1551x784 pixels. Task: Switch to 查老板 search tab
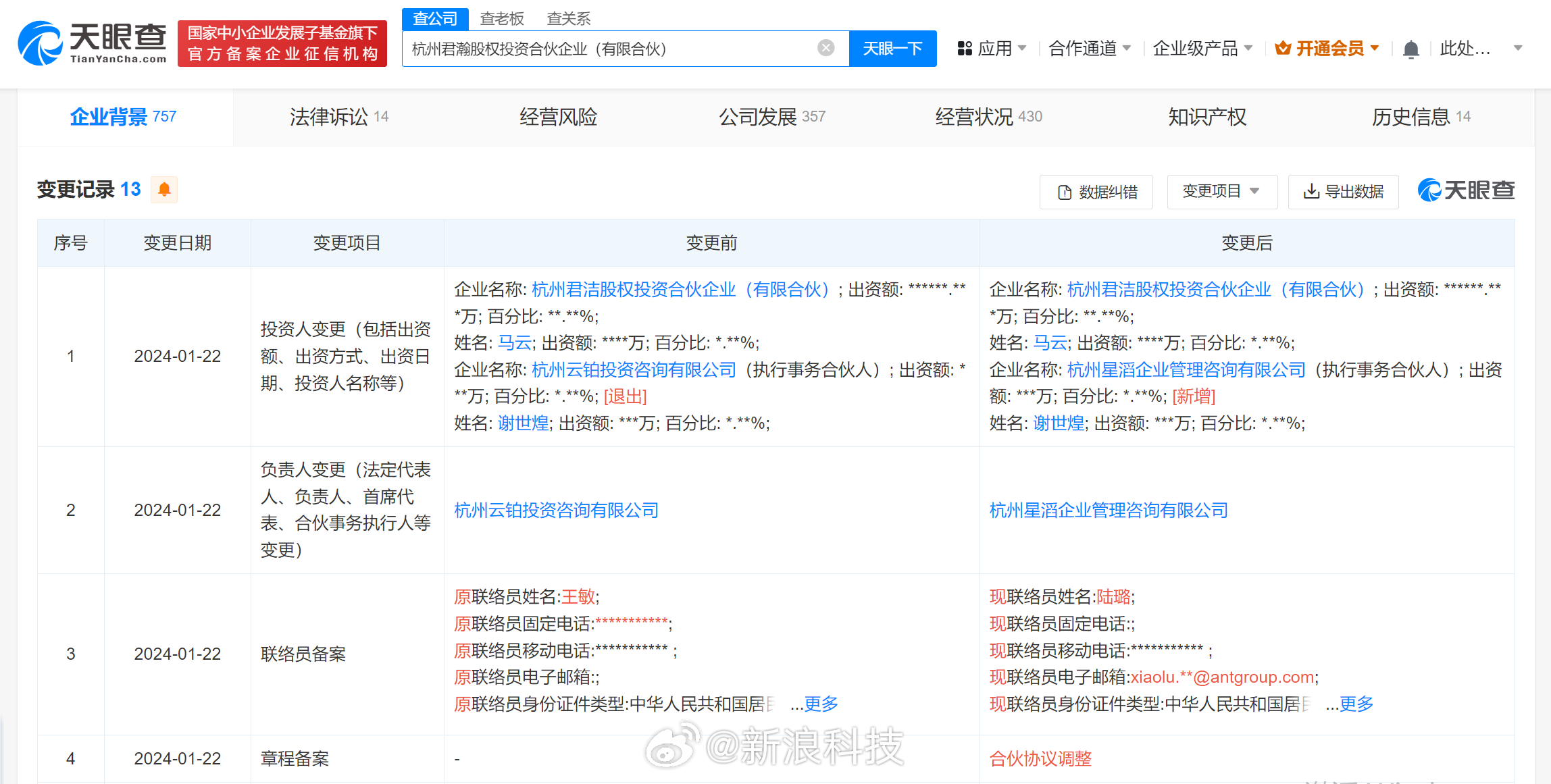point(501,19)
